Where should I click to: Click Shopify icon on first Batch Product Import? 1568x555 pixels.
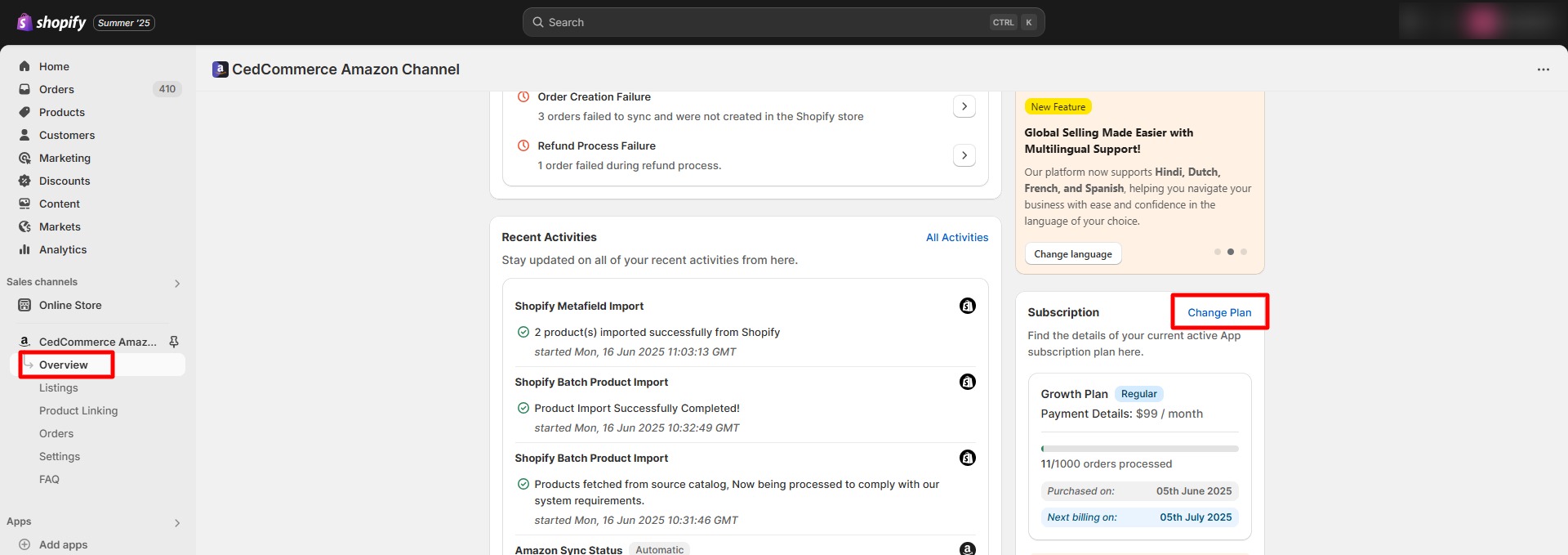tap(968, 382)
